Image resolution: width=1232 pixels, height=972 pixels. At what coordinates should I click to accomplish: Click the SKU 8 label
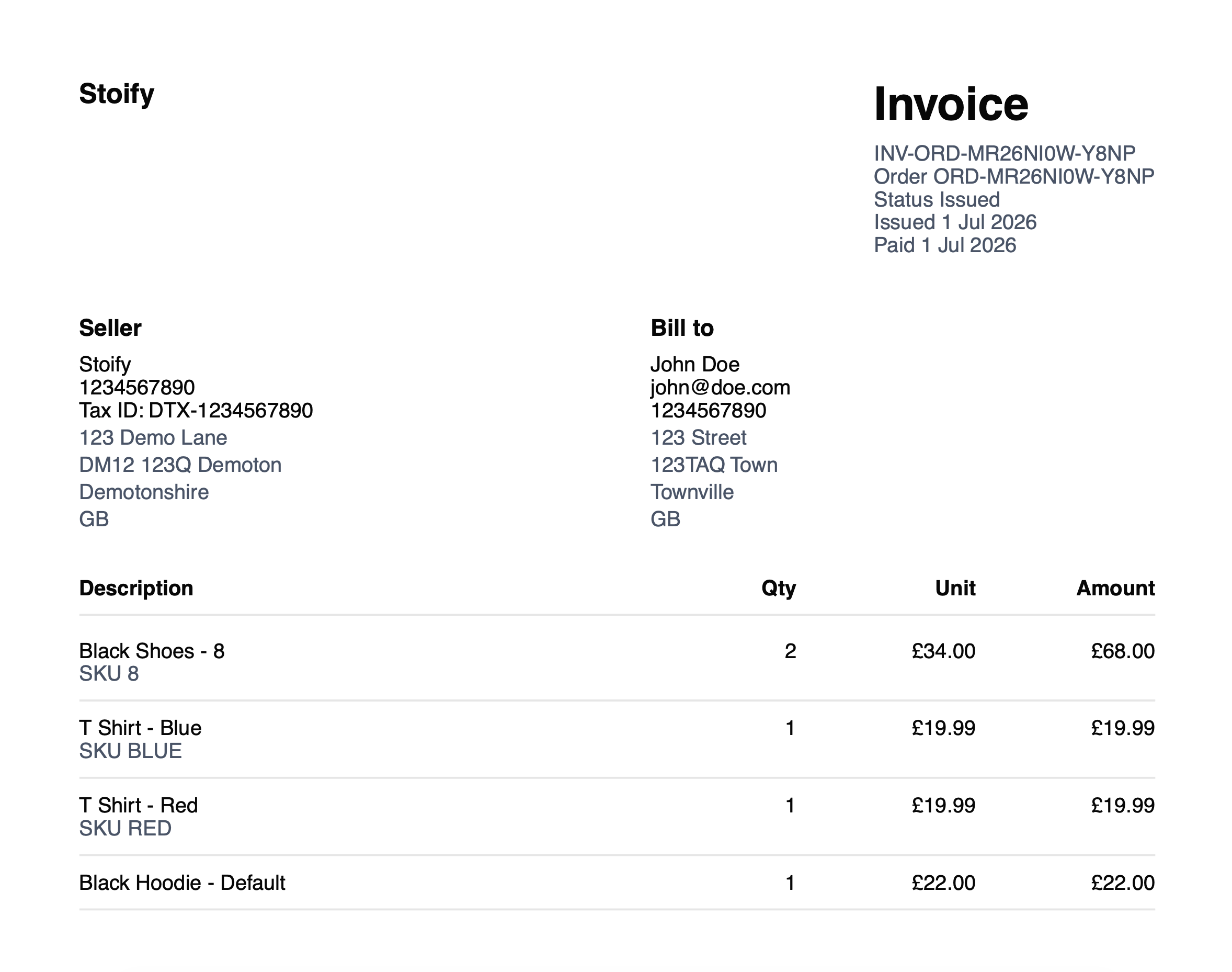[109, 674]
